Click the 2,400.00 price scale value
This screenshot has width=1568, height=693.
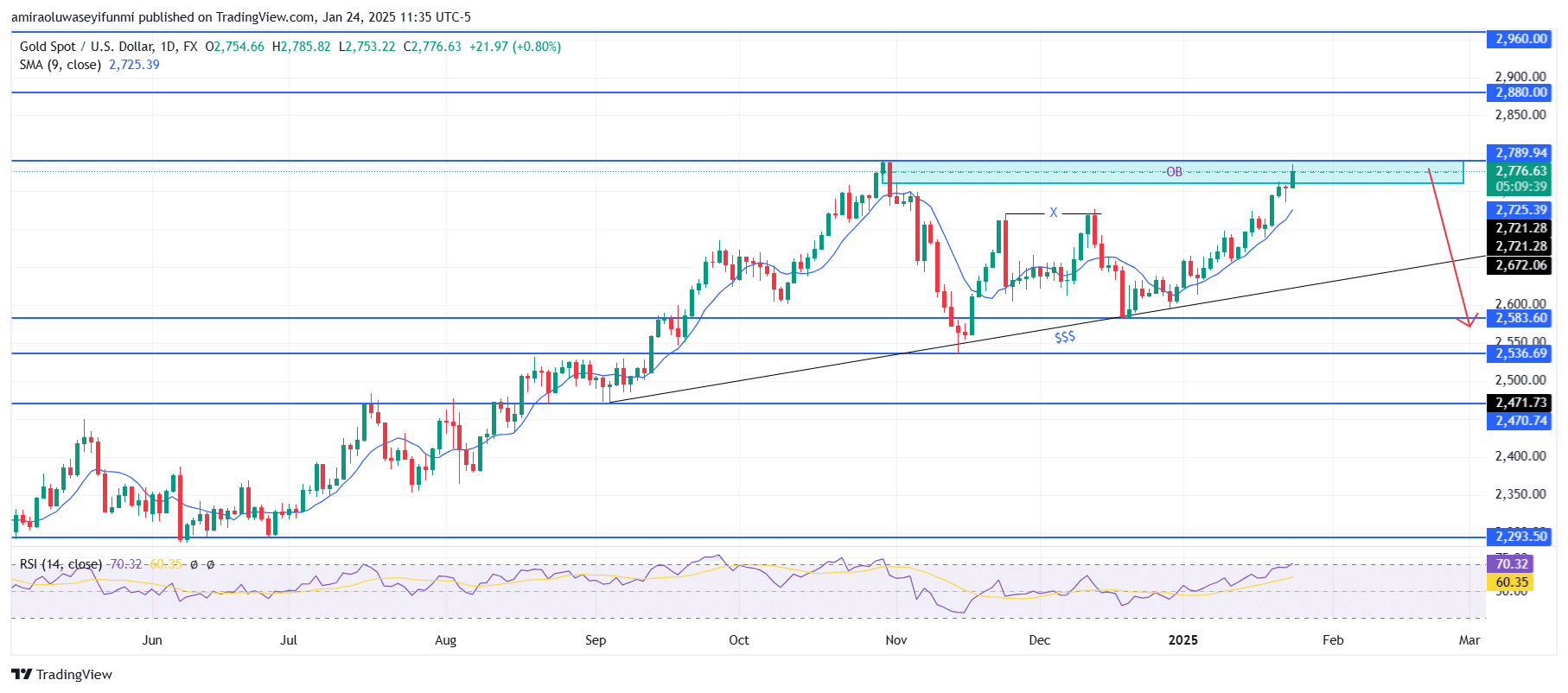(1520, 456)
